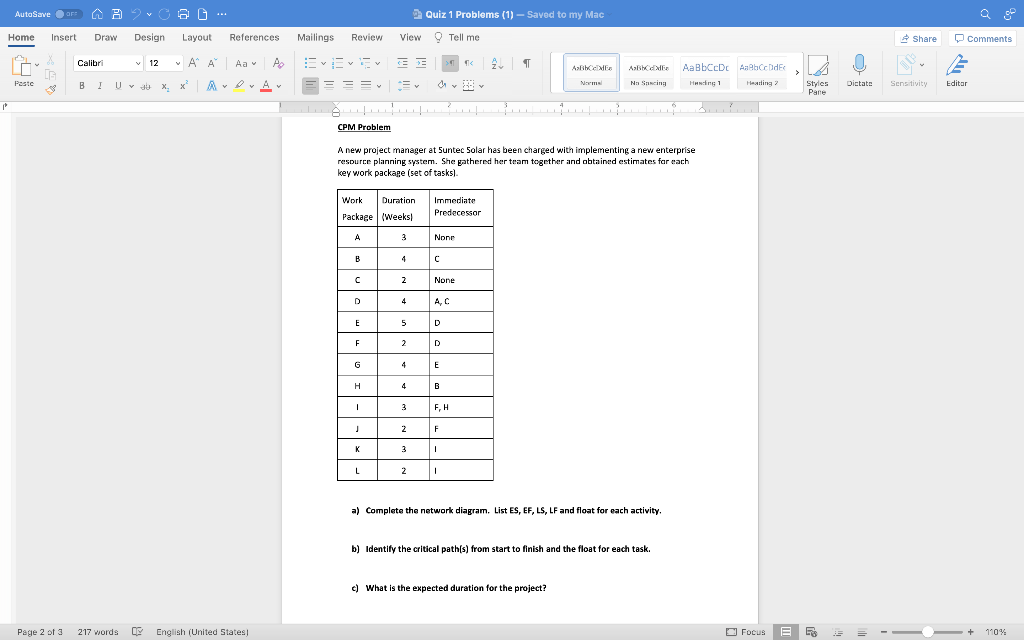
Task: Justify text alignment
Action: tap(366, 86)
